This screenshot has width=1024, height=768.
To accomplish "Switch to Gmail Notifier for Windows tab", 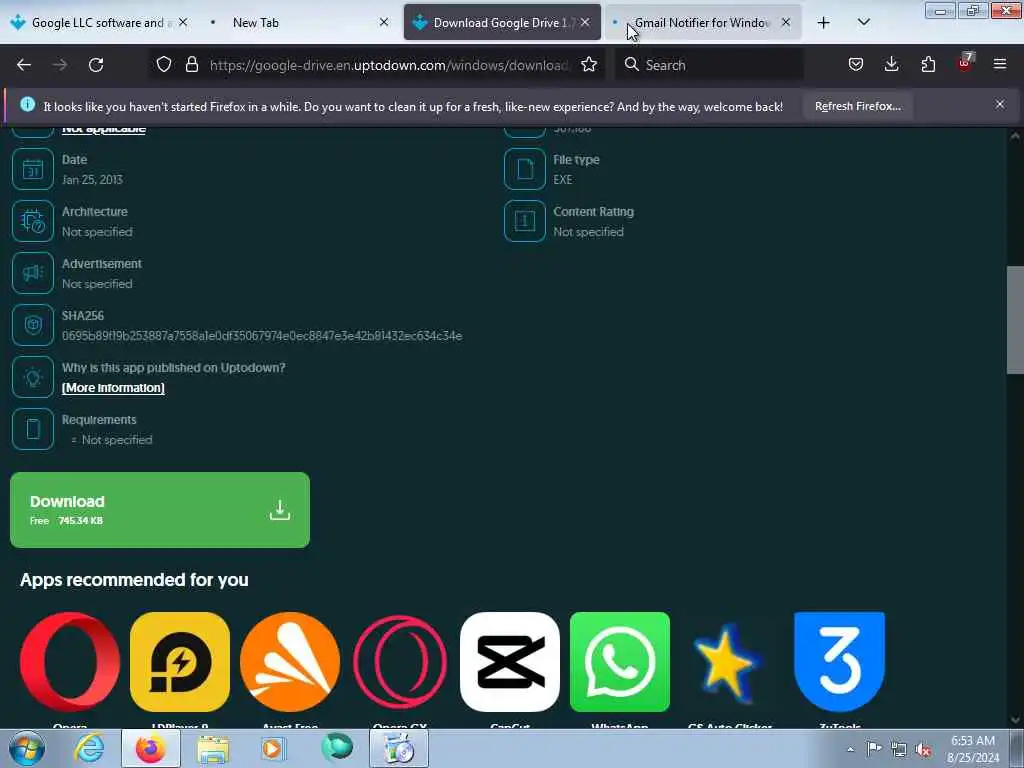I will (702, 22).
